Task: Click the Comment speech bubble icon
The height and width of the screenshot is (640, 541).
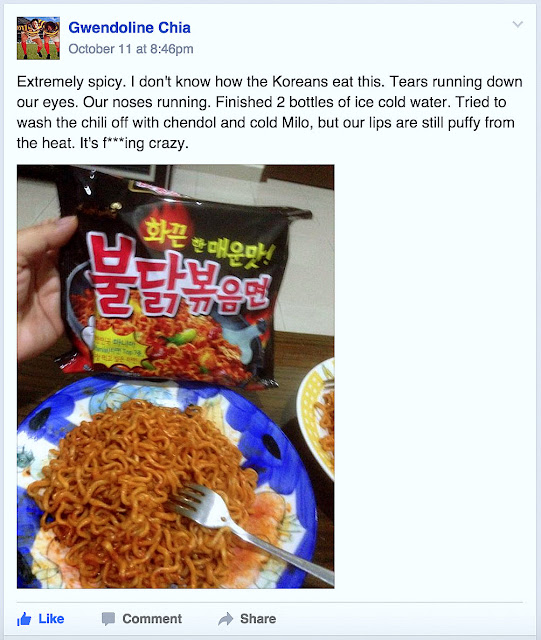Action: click(108, 619)
